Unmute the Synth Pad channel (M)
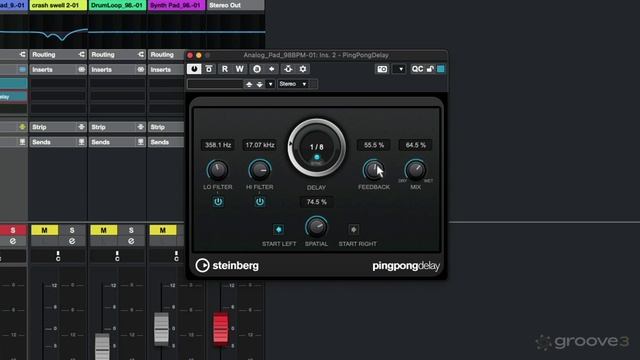 click(x=163, y=230)
